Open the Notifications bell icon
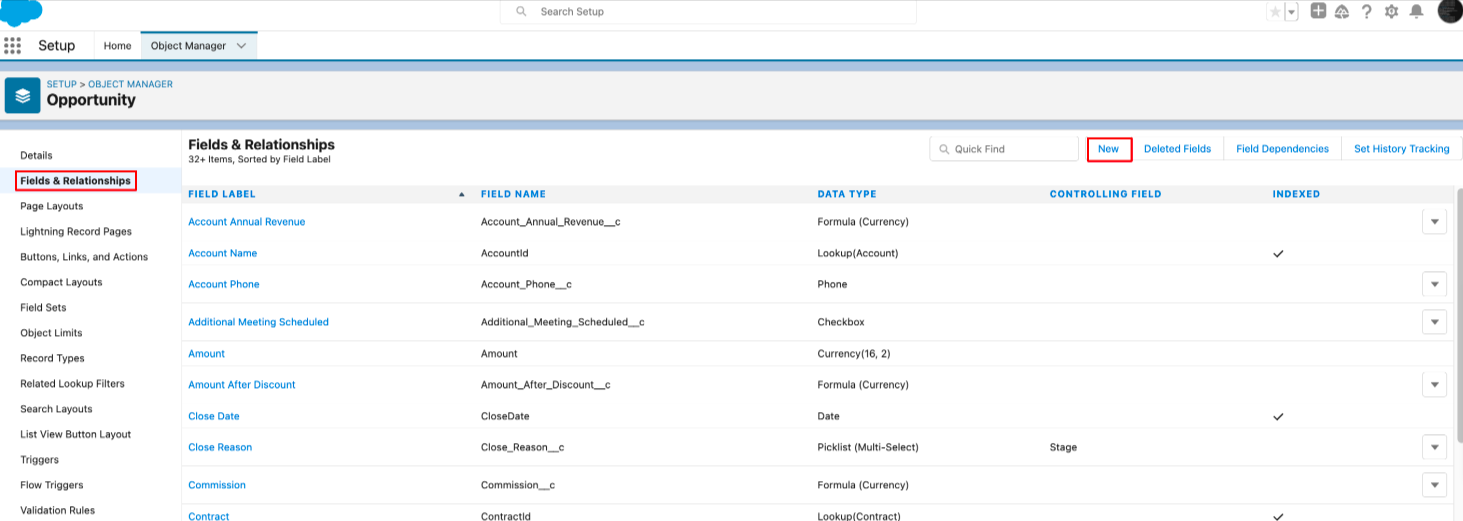 pyautogui.click(x=1416, y=12)
